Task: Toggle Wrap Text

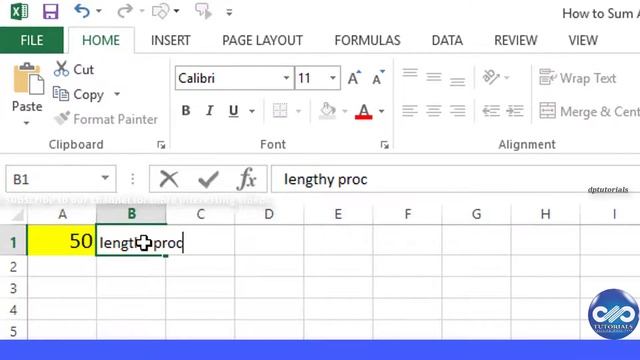Action: click(x=578, y=78)
